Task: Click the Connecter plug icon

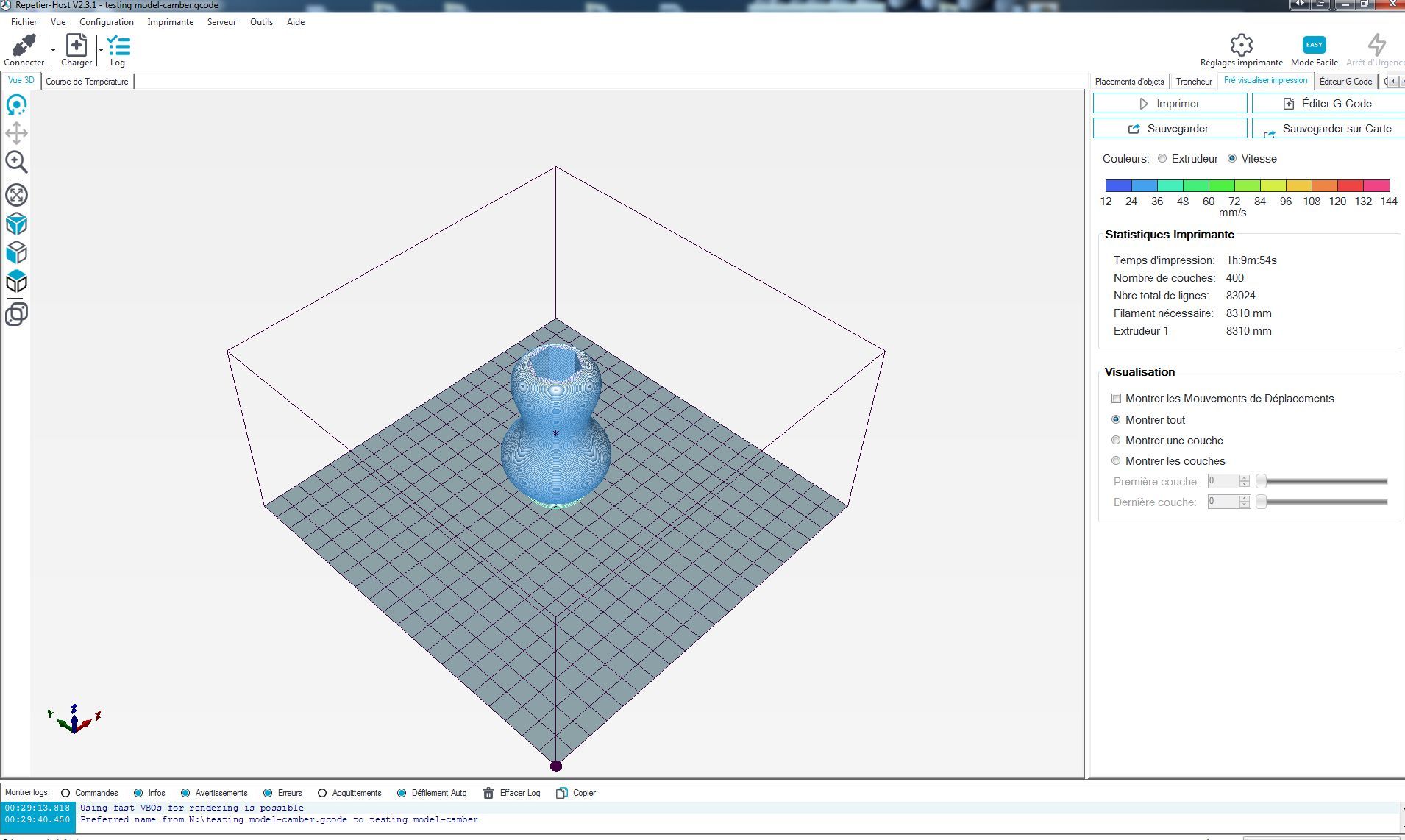Action: pos(24,45)
